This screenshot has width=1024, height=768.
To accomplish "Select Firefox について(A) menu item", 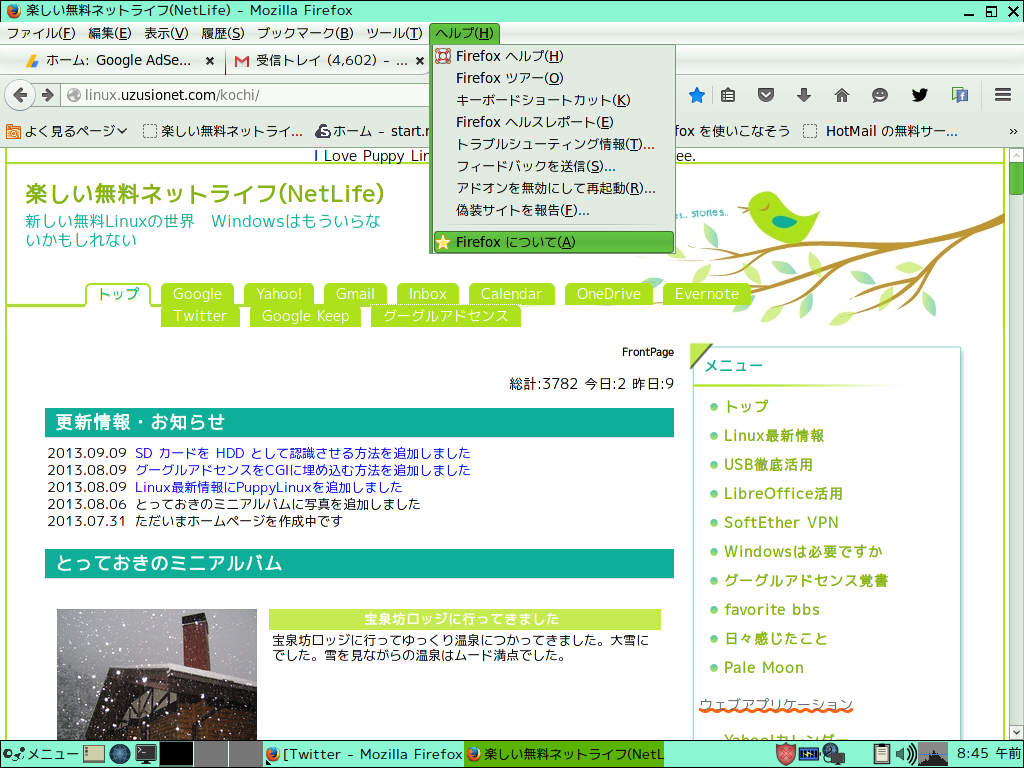I will click(554, 242).
